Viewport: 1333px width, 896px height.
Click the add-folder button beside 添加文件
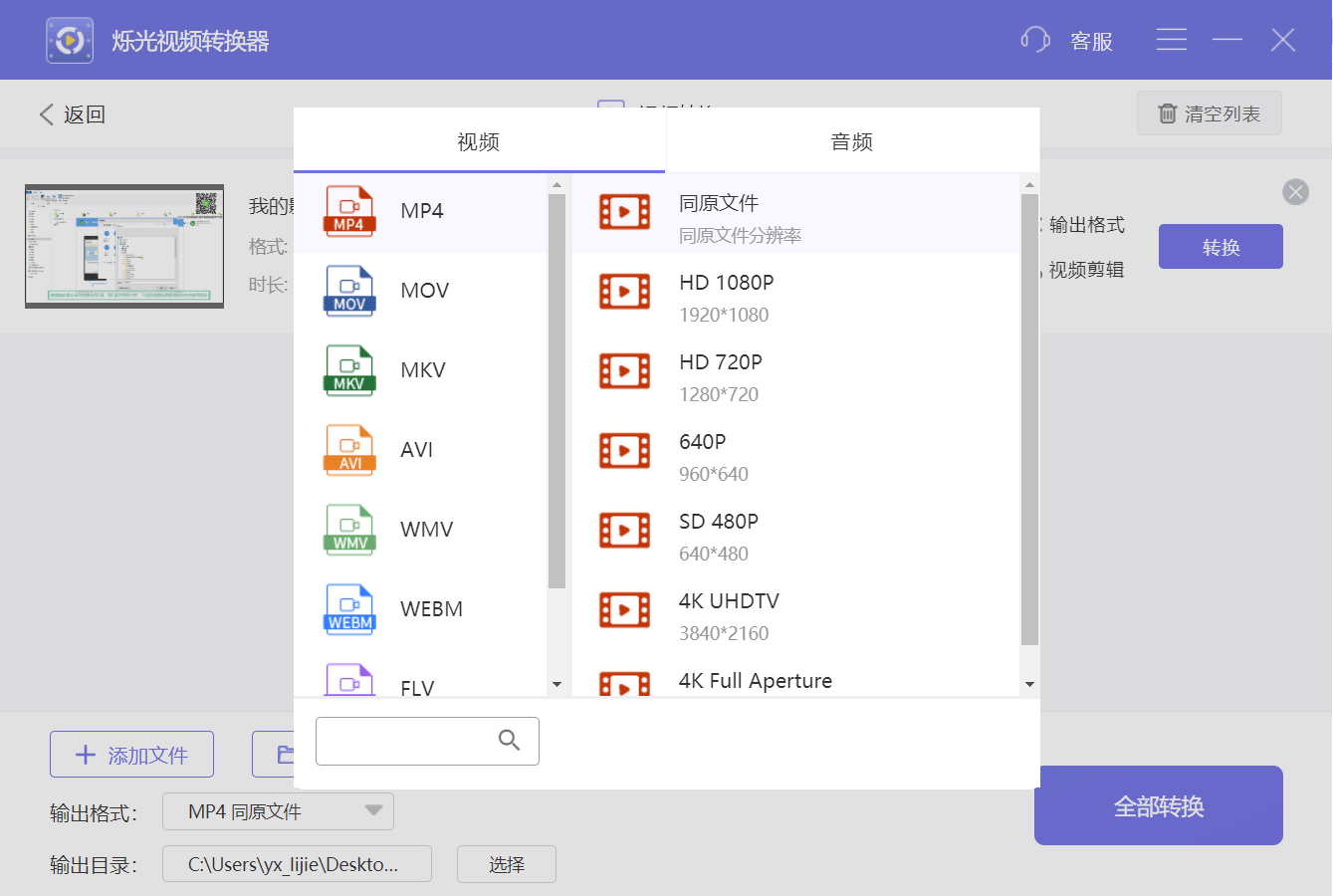coord(273,755)
